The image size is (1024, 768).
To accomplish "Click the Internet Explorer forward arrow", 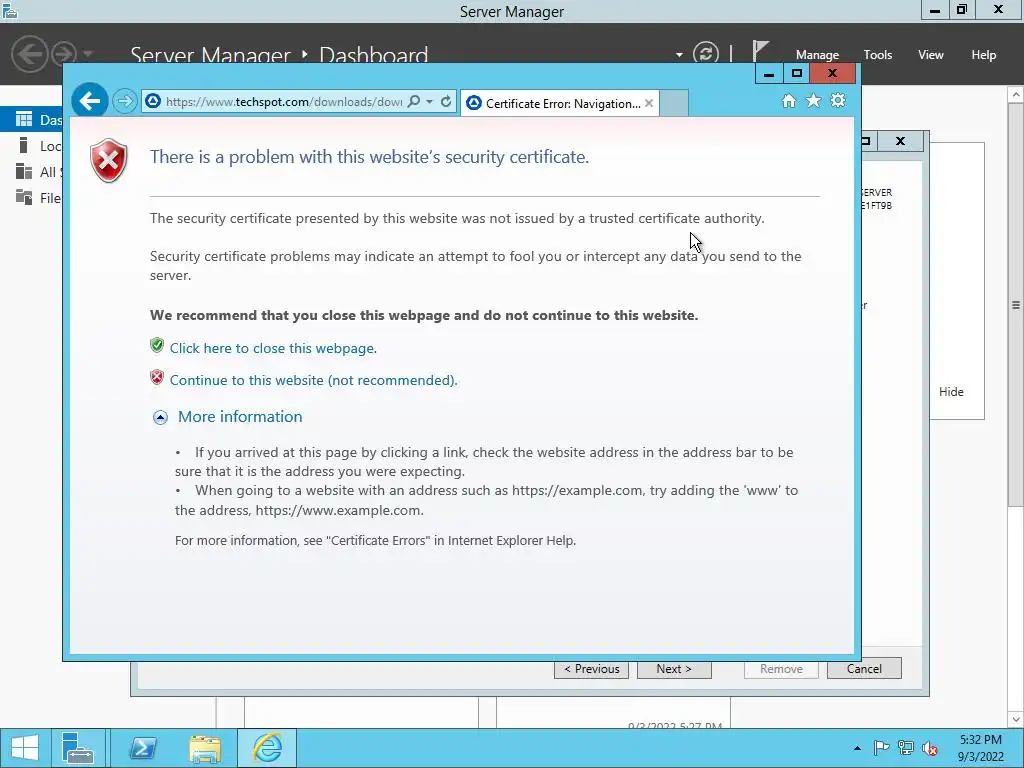I will (124, 101).
